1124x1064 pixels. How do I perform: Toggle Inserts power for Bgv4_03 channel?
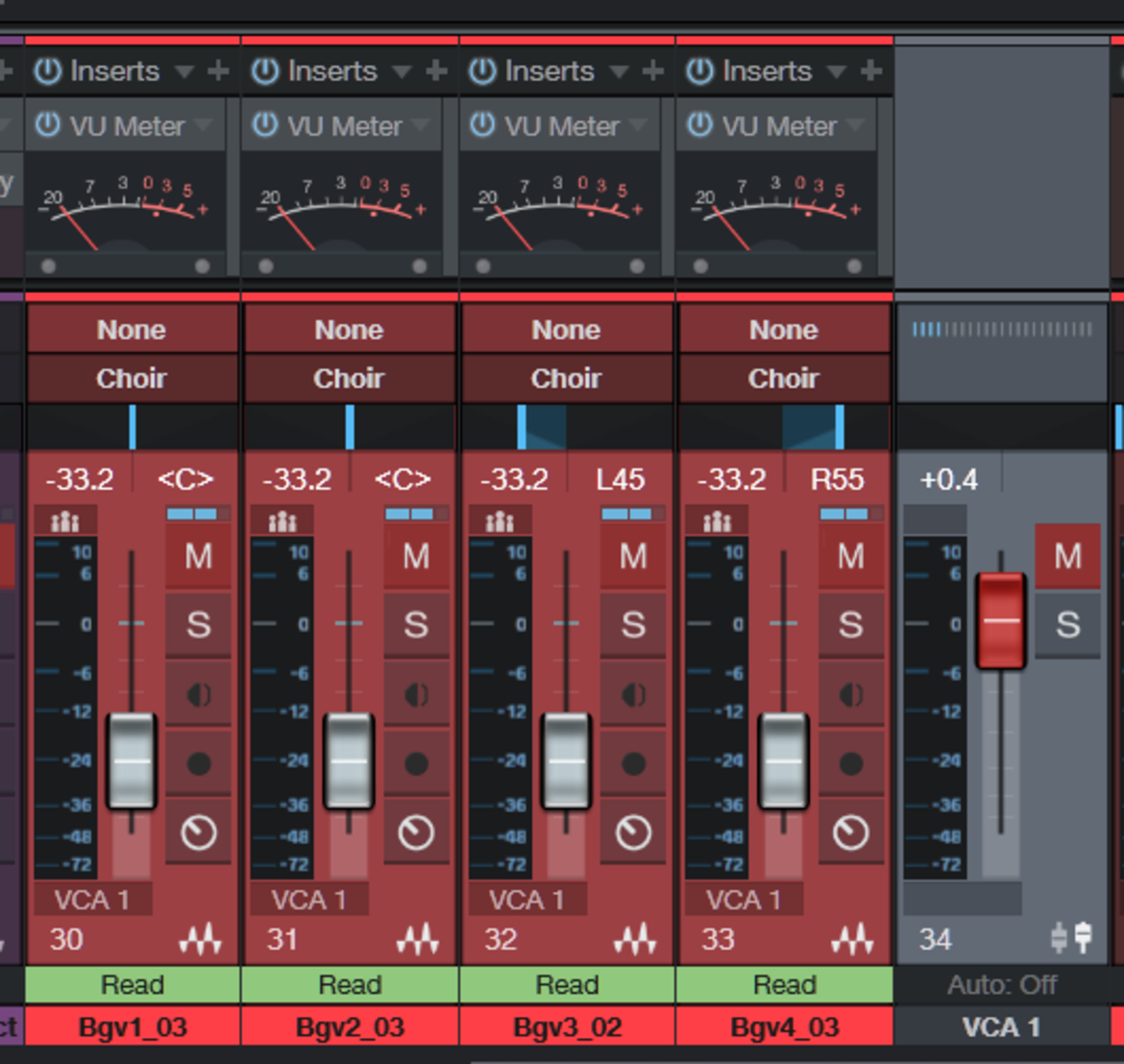click(699, 71)
